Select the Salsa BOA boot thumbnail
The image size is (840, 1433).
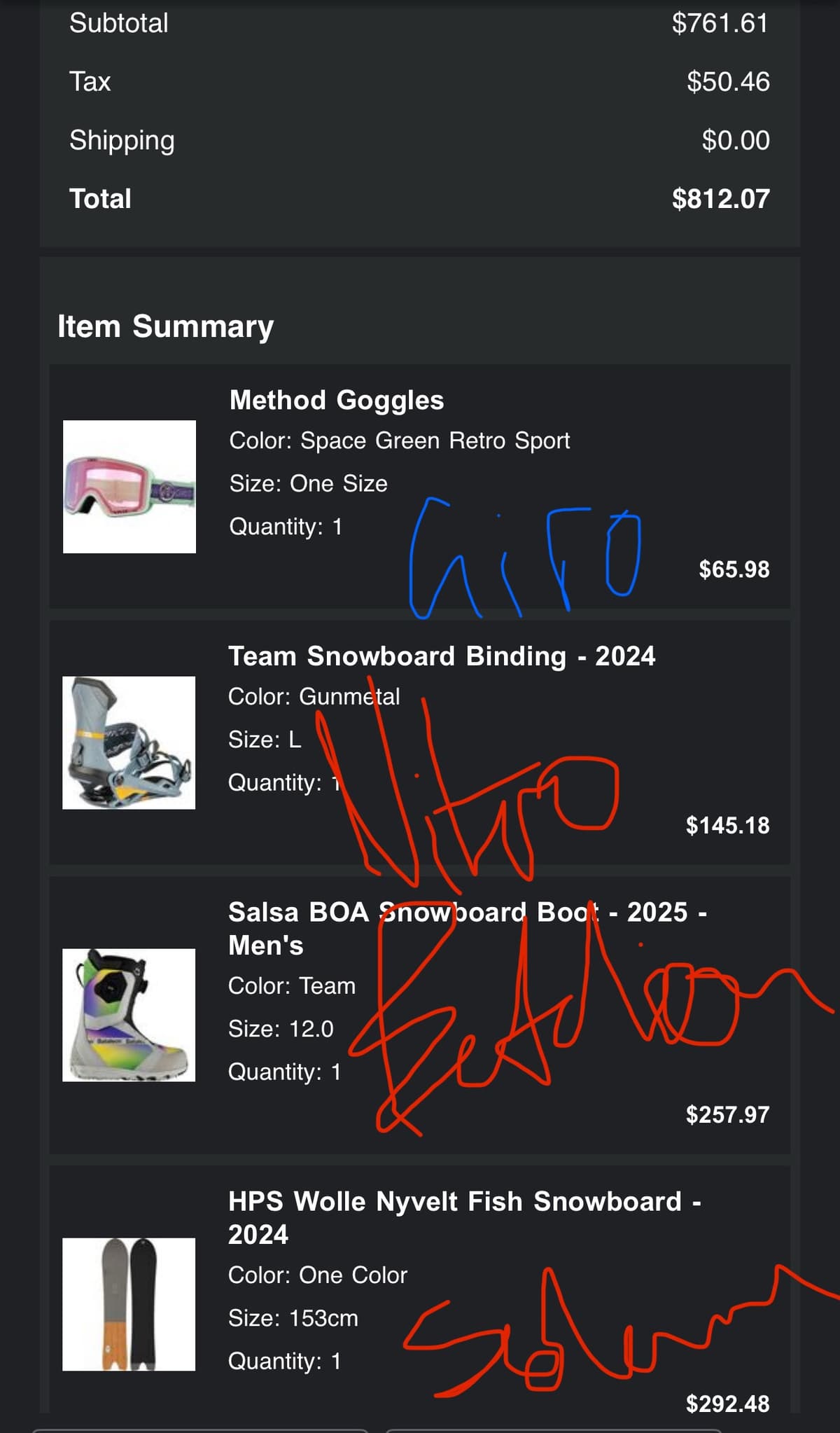coord(129,1015)
